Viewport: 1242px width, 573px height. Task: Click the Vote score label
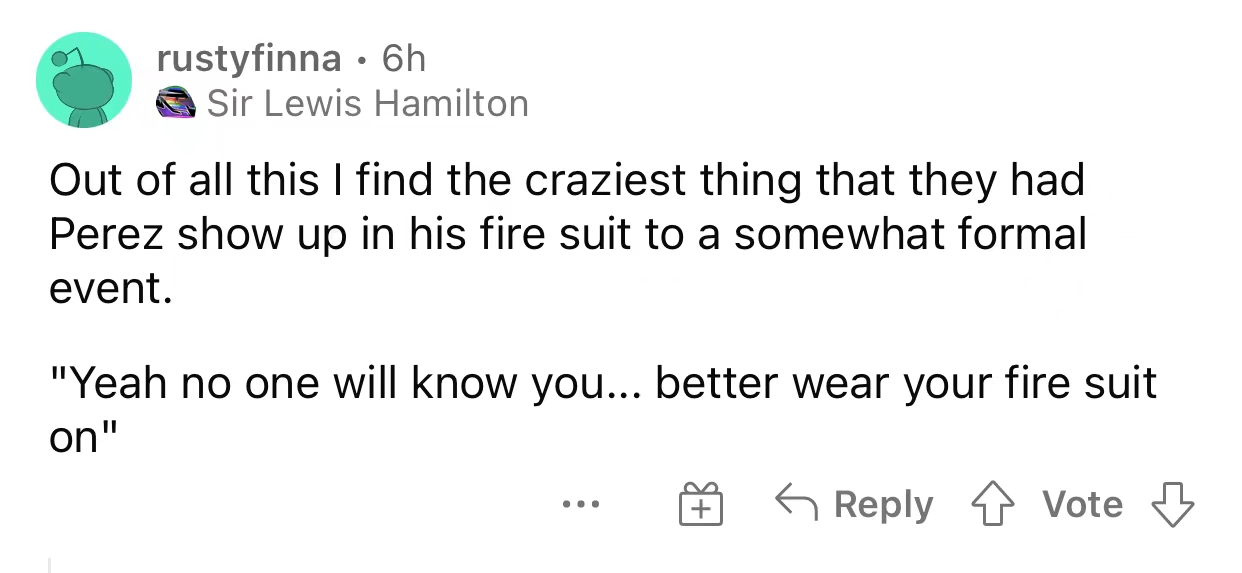1083,504
